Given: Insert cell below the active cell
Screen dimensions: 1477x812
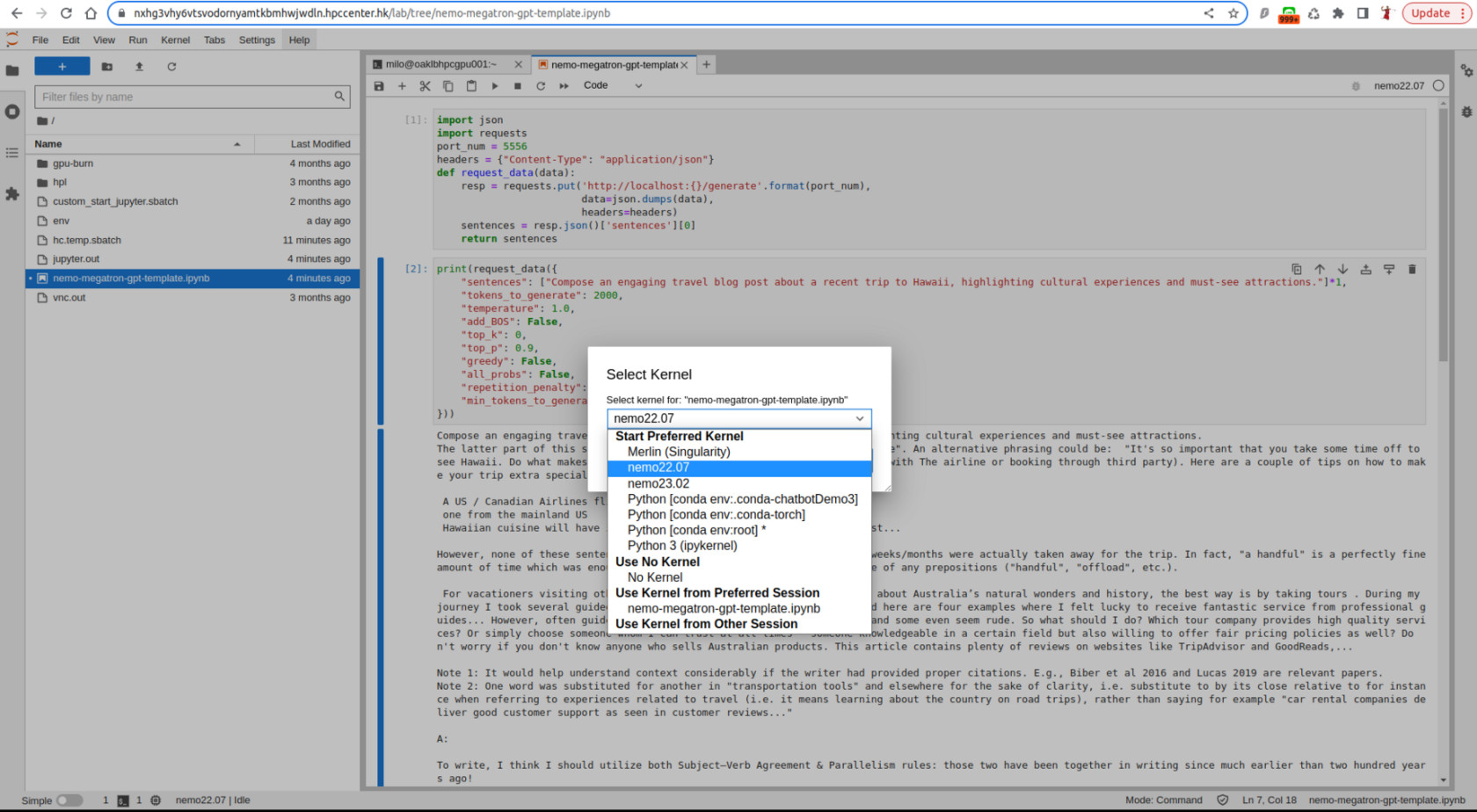Looking at the screenshot, I should (1389, 270).
